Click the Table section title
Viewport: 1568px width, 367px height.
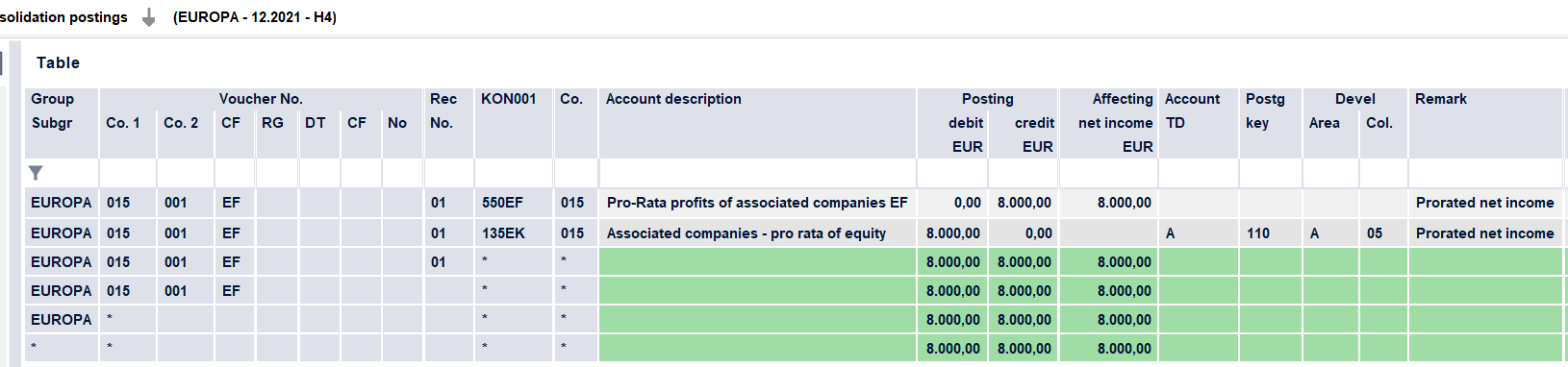click(x=58, y=62)
